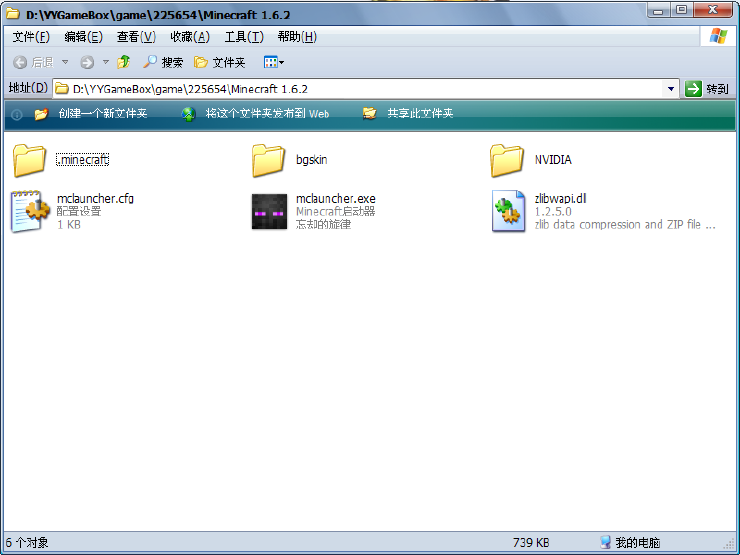Open the 工具(T) menu
The width and height of the screenshot is (740, 555).
(x=244, y=37)
